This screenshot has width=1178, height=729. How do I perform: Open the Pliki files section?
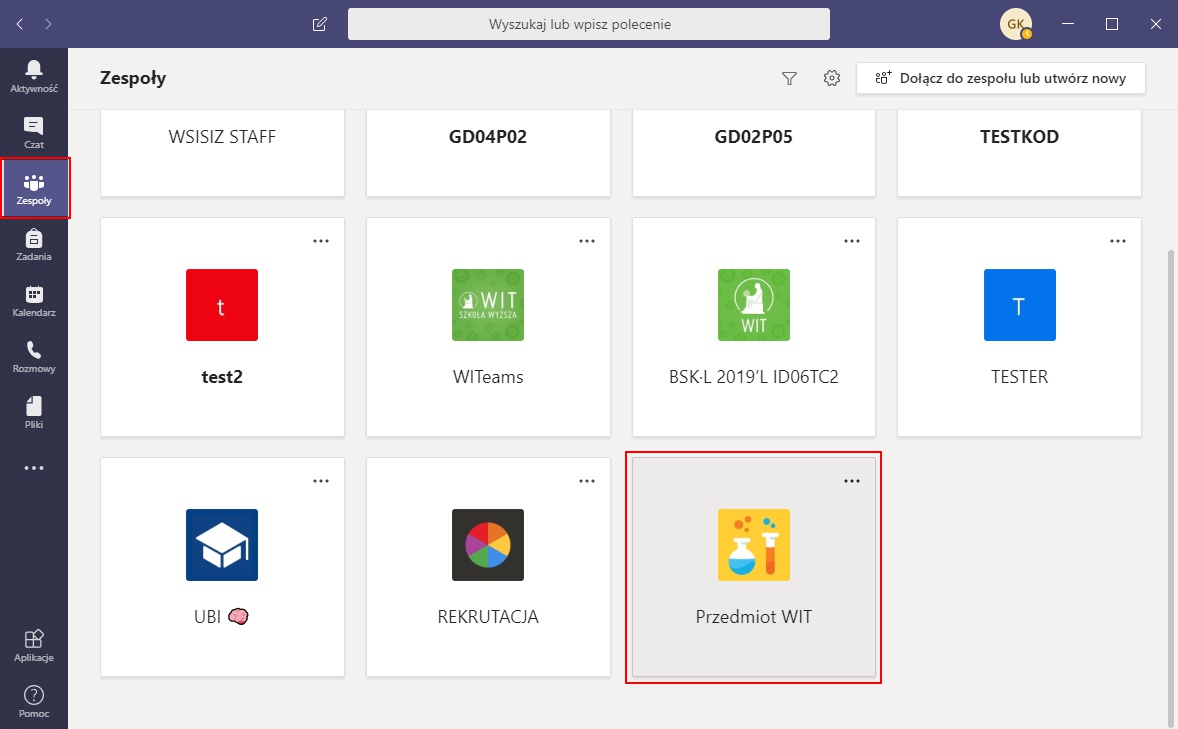34,413
